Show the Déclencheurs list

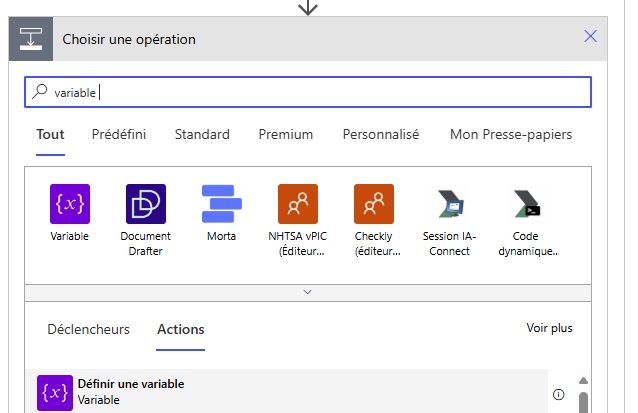[88, 329]
